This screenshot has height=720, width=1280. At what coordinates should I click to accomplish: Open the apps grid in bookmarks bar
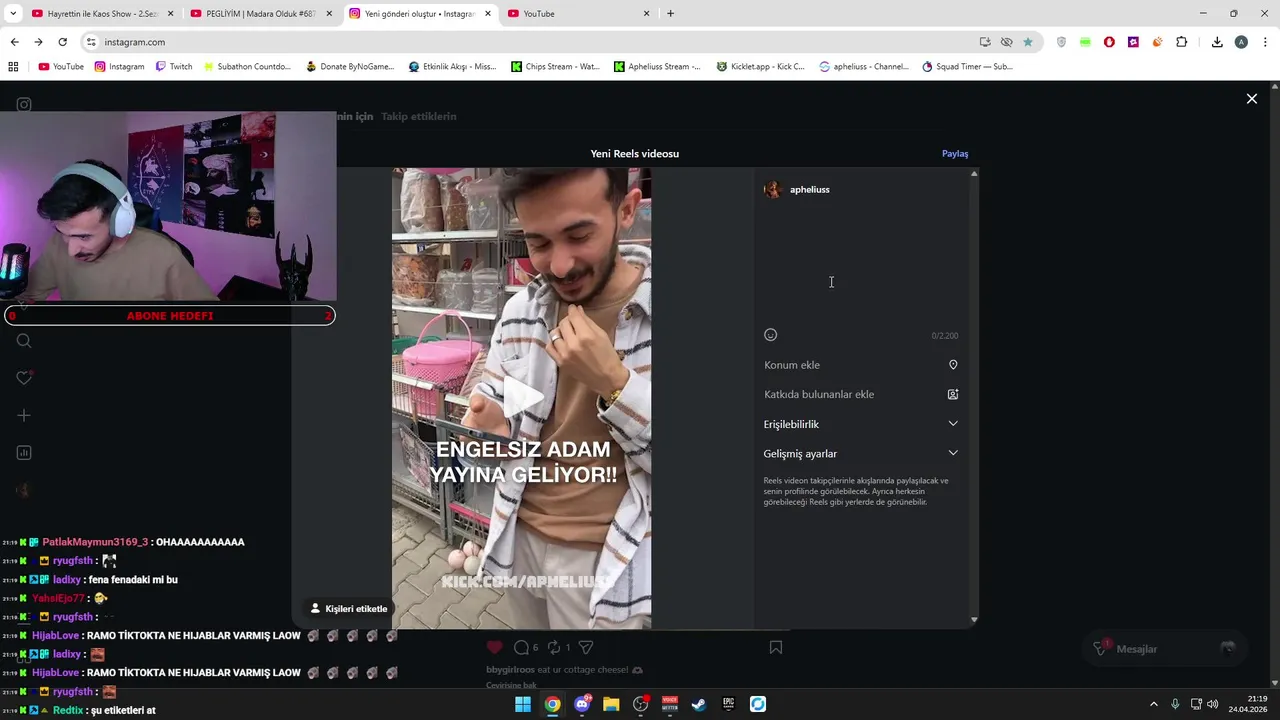pyautogui.click(x=13, y=67)
